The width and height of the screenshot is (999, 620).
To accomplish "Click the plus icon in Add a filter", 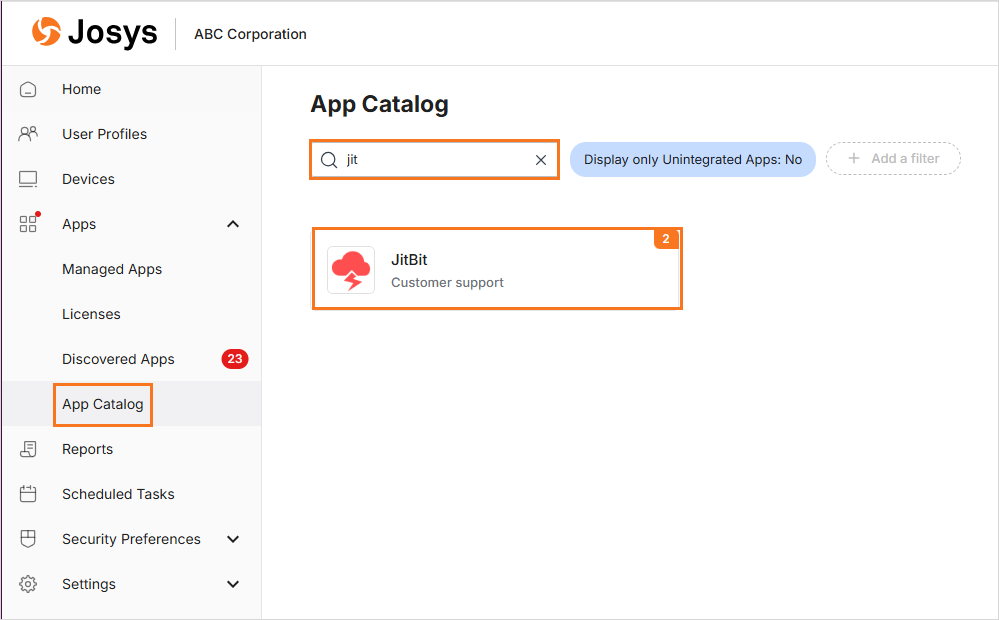I will [x=854, y=158].
